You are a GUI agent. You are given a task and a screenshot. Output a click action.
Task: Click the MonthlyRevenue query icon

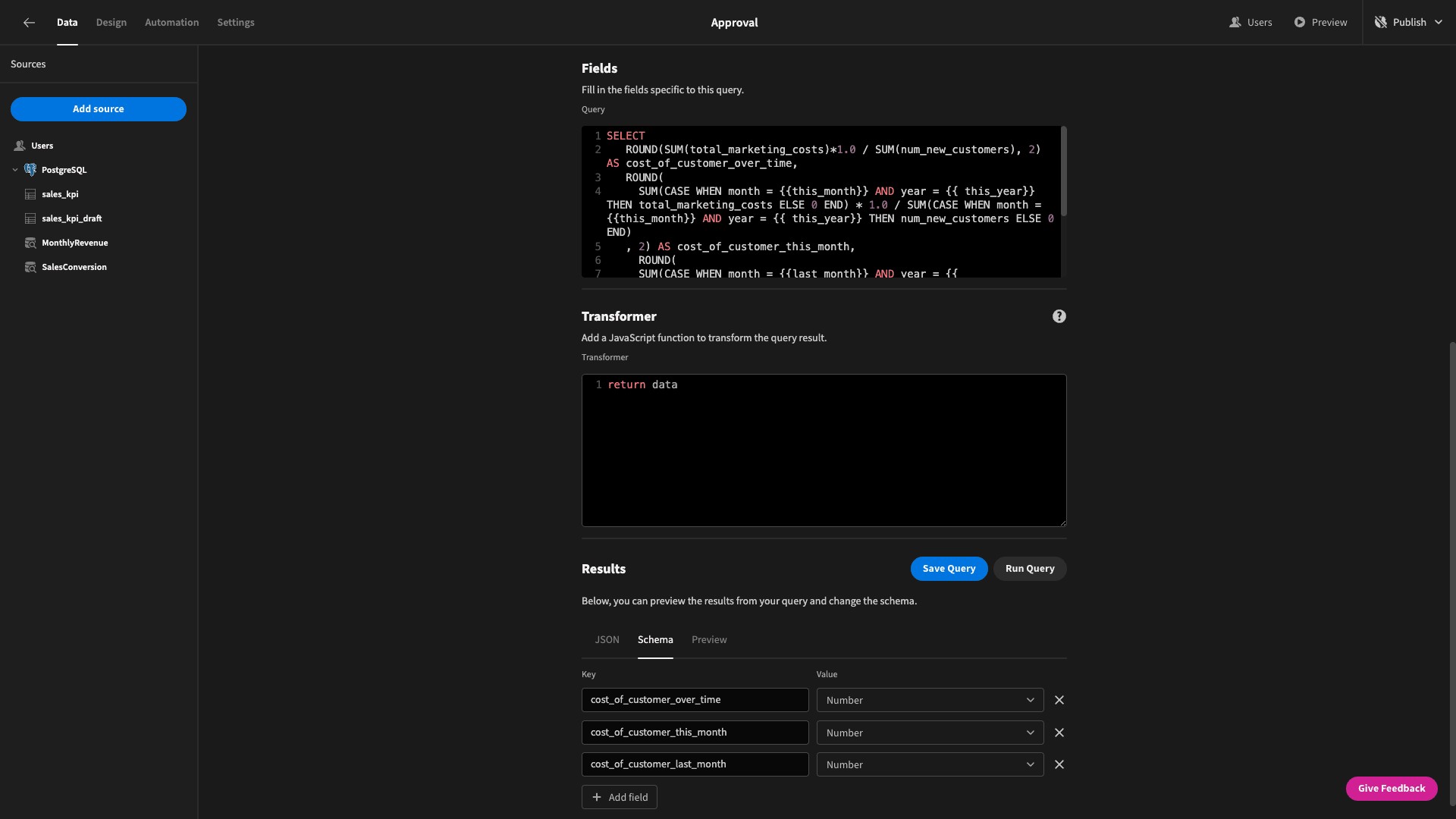30,243
